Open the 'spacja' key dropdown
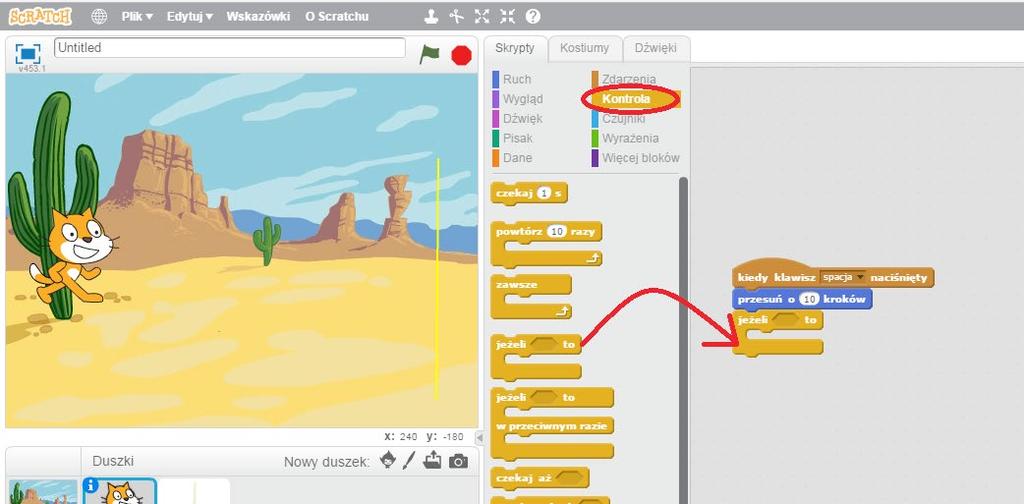The height and width of the screenshot is (504, 1024). coord(842,277)
